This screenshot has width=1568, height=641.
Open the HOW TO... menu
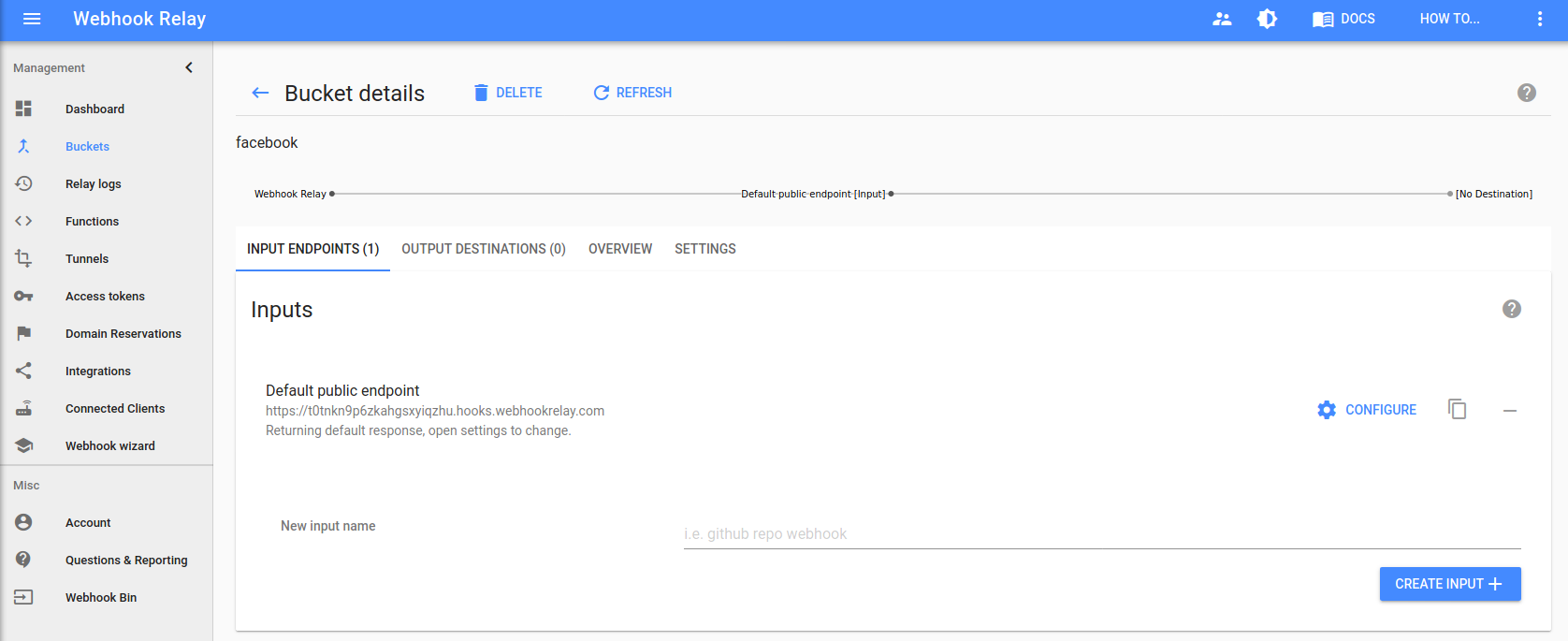[x=1449, y=19]
